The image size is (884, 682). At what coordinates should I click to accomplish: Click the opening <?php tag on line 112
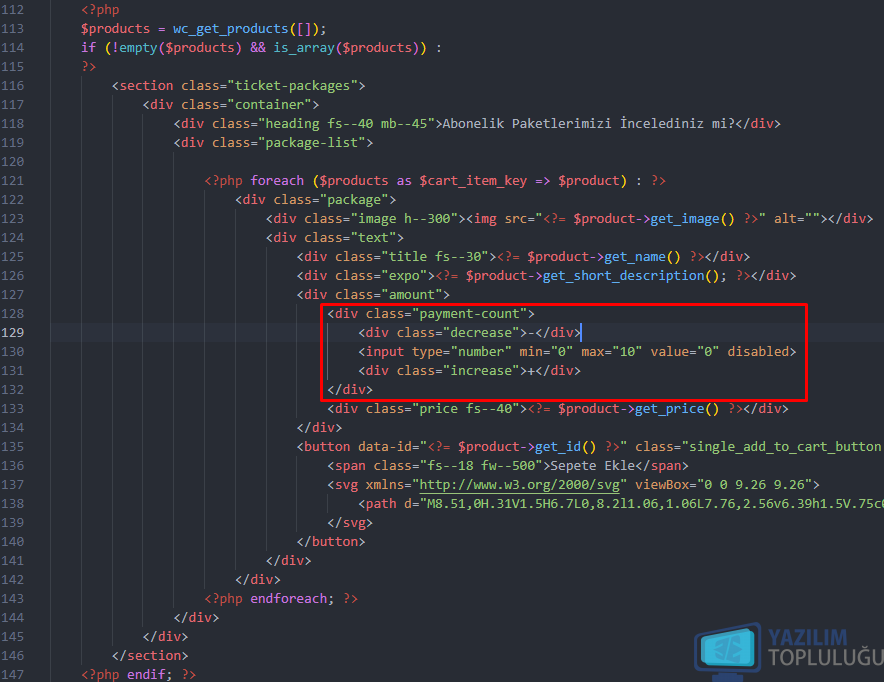coord(100,10)
